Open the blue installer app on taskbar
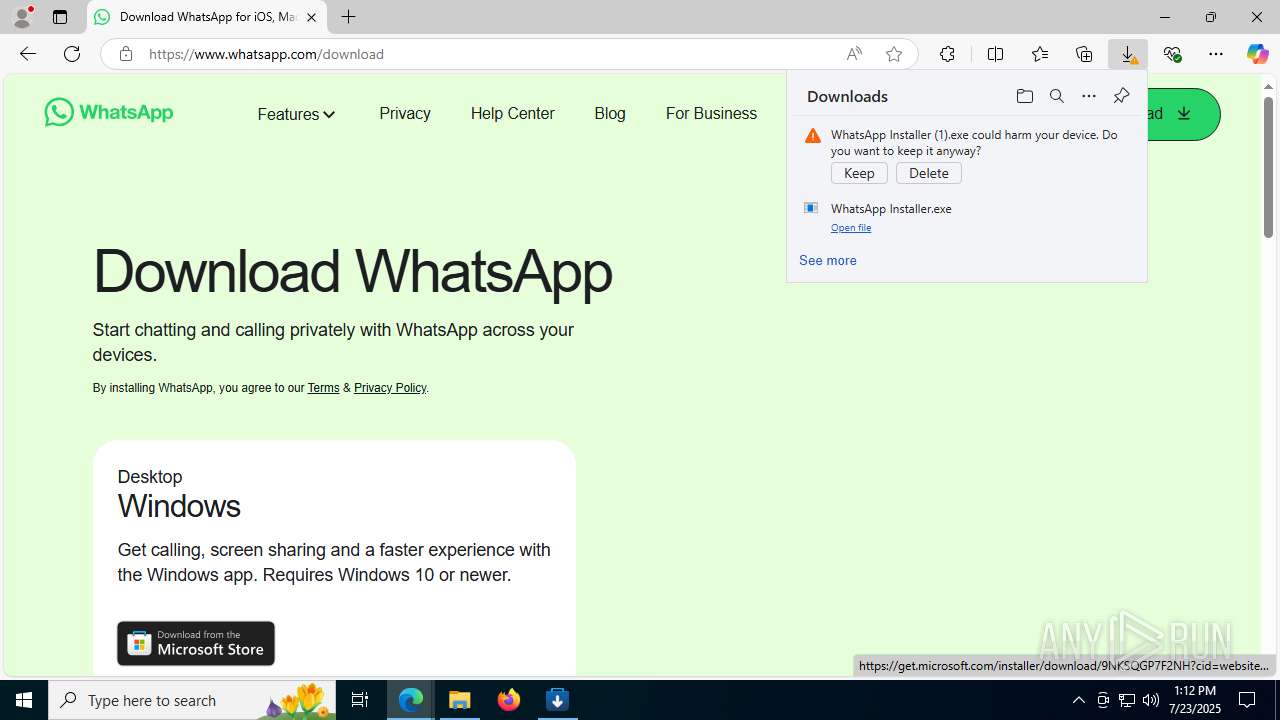This screenshot has width=1280, height=720. click(558, 700)
